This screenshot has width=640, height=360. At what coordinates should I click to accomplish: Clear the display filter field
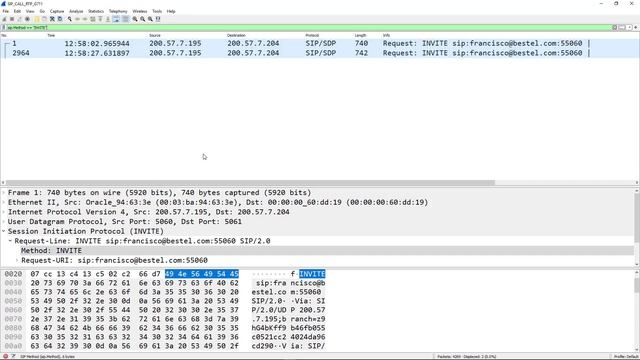pos(614,27)
